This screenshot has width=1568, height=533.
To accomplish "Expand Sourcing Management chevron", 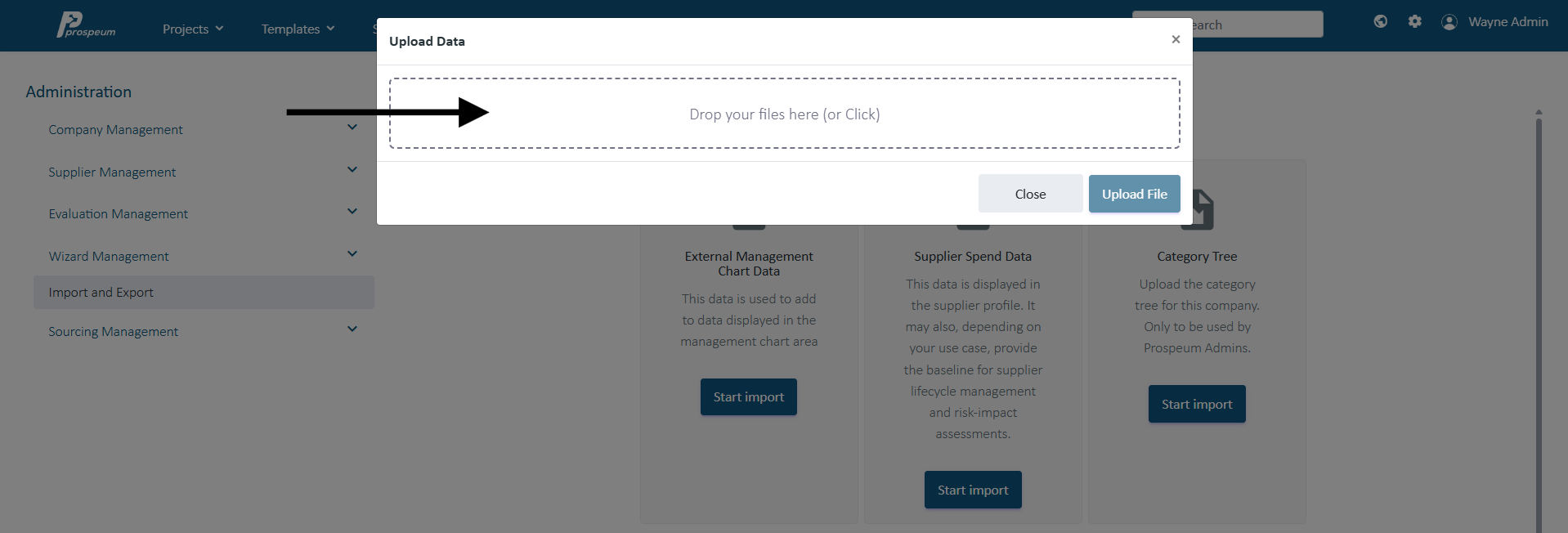I will point(352,329).
